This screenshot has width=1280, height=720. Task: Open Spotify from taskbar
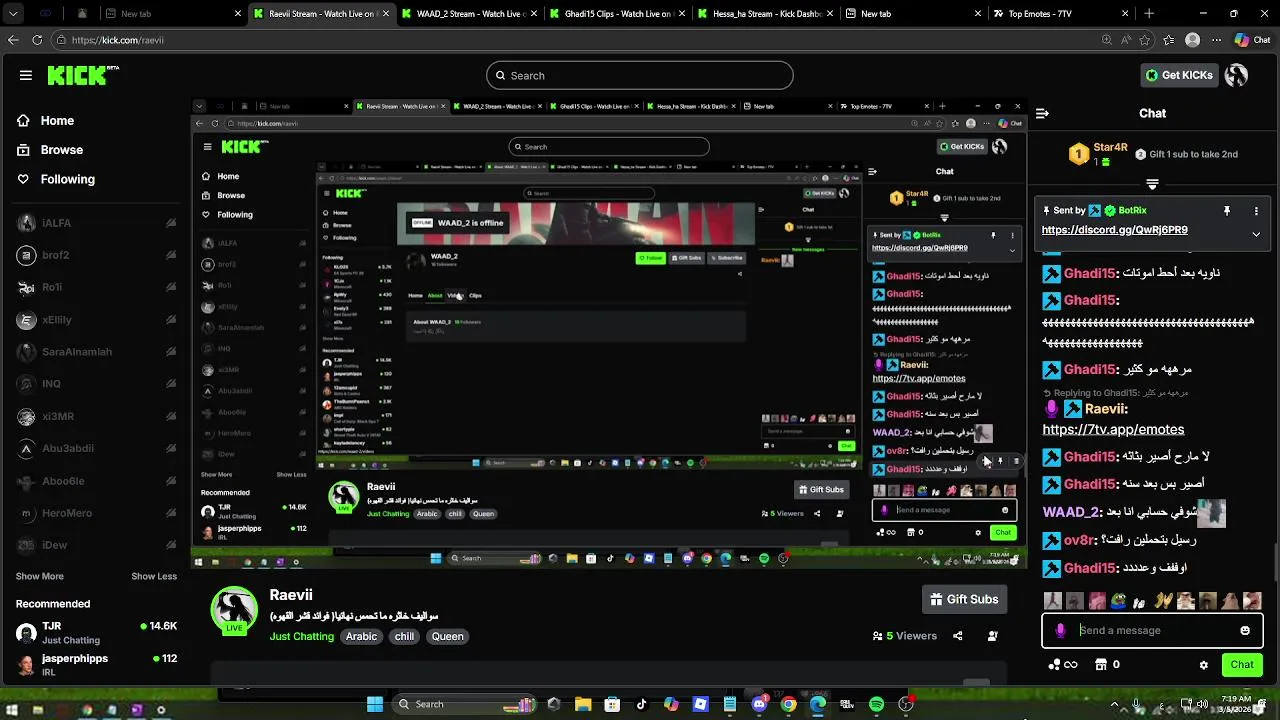876,704
